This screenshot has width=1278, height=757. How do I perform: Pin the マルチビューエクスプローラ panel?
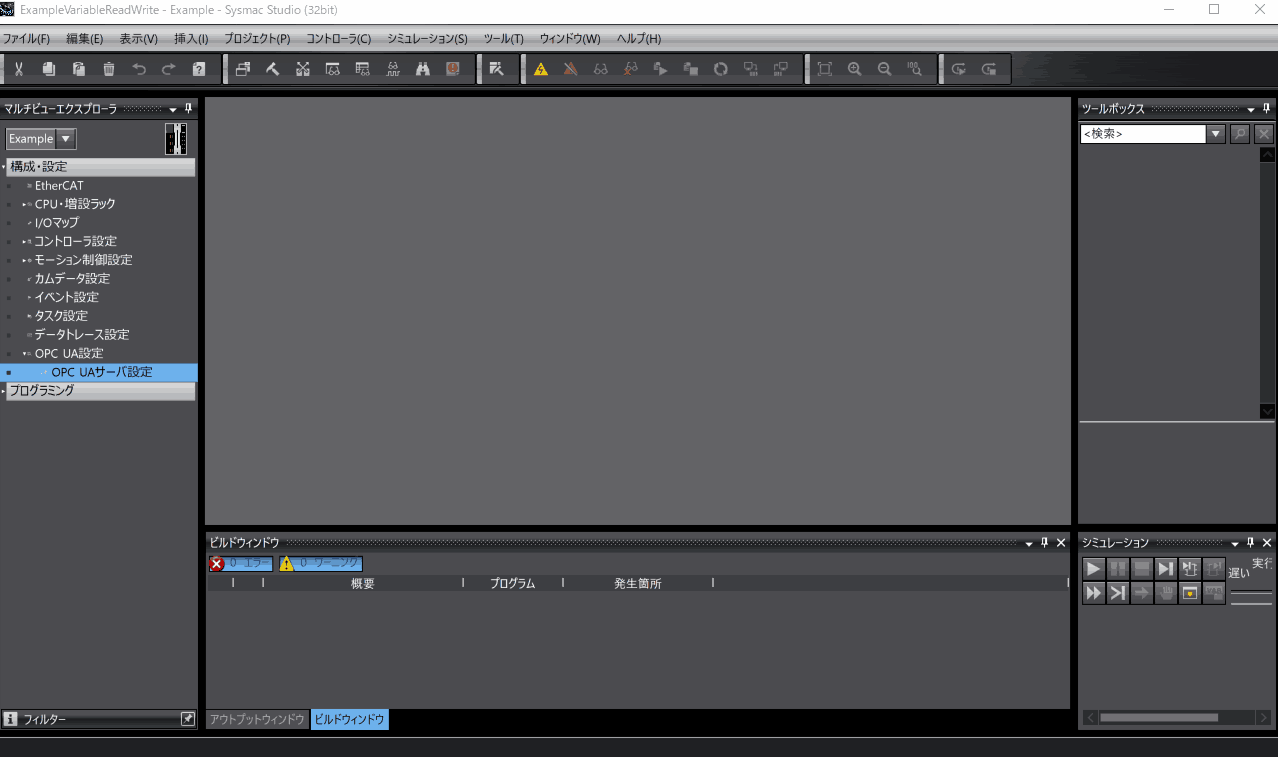[x=188, y=109]
